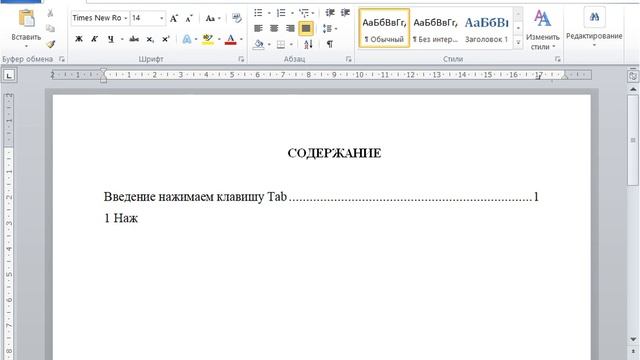Open the Clipboard (Буфер обмена) dialog launcher
Image resolution: width=640 pixels, height=360 pixels.
[x=62, y=59]
